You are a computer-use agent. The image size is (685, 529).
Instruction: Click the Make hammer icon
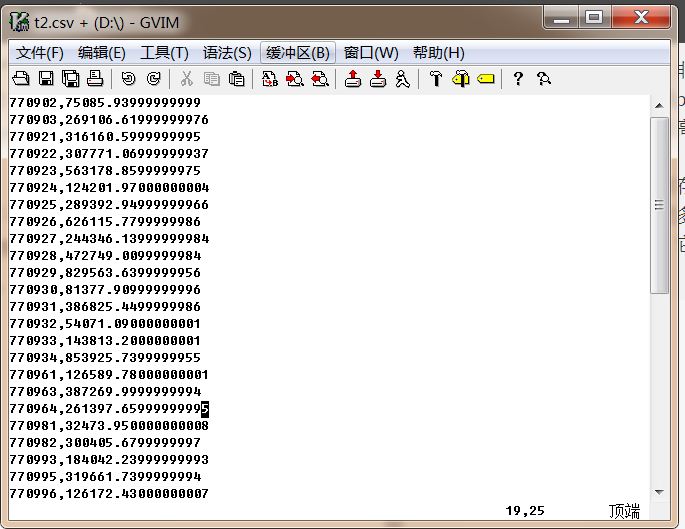pos(436,79)
